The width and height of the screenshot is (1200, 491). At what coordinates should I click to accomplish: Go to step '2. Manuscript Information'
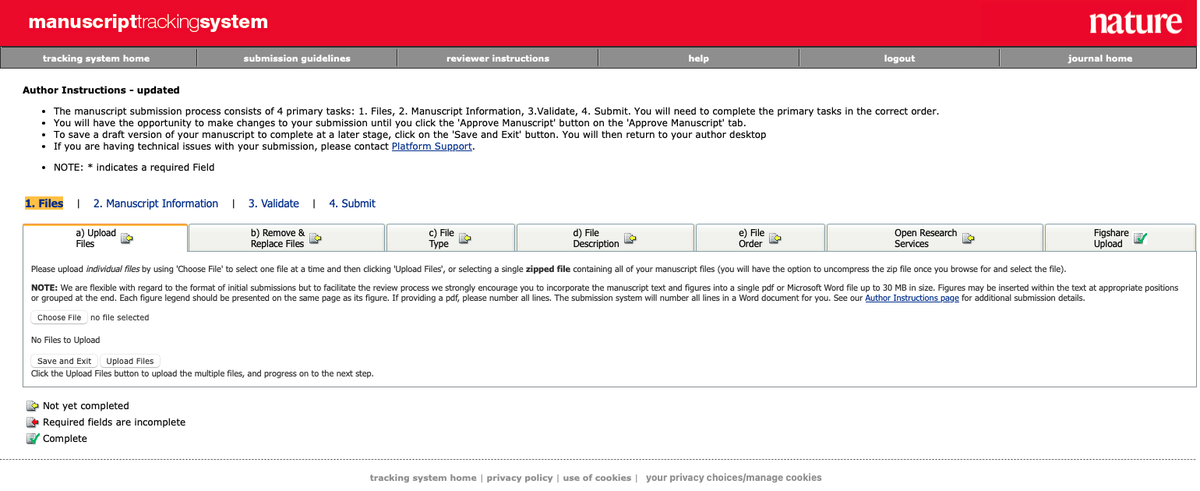(x=155, y=203)
